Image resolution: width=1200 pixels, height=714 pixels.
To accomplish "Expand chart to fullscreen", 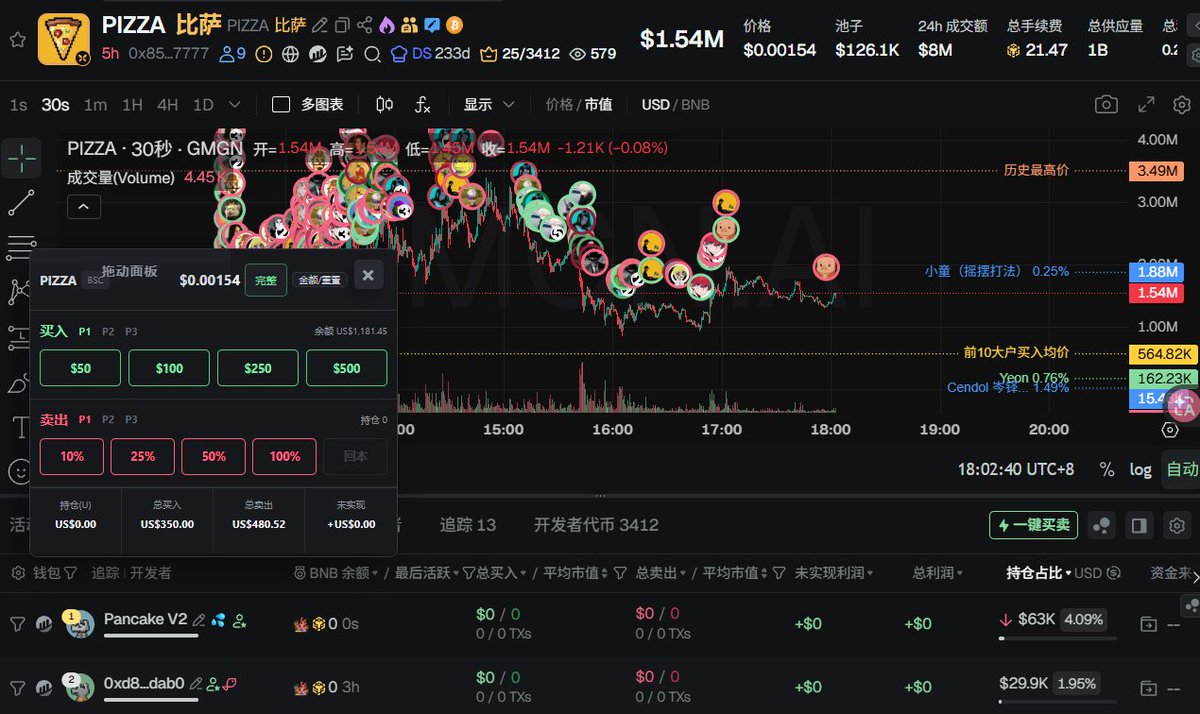I will coord(1146,104).
